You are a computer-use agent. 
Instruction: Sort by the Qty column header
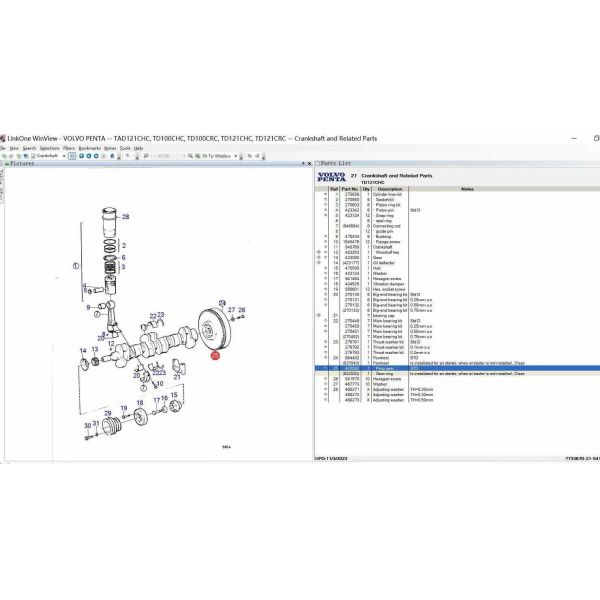coord(366,189)
